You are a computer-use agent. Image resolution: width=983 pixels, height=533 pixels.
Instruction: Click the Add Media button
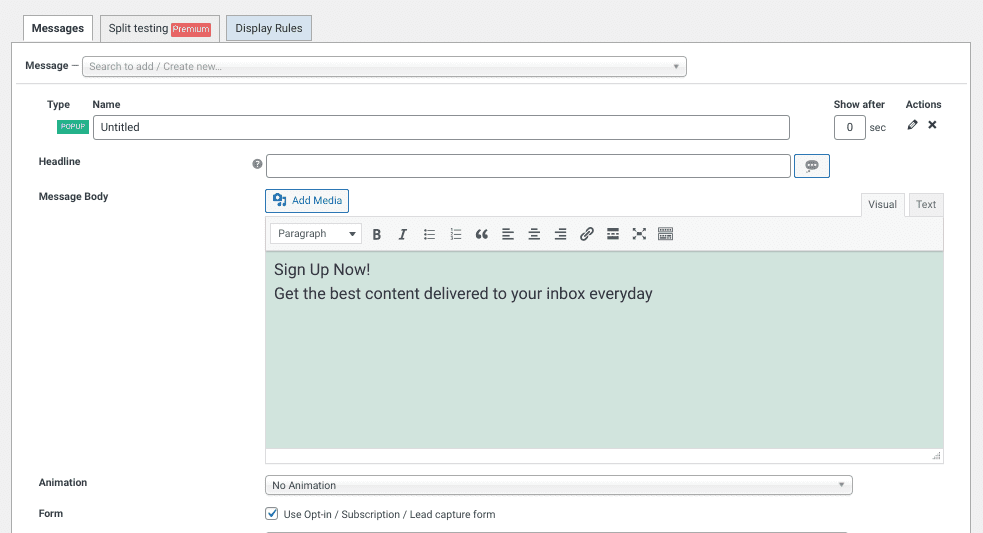(307, 201)
